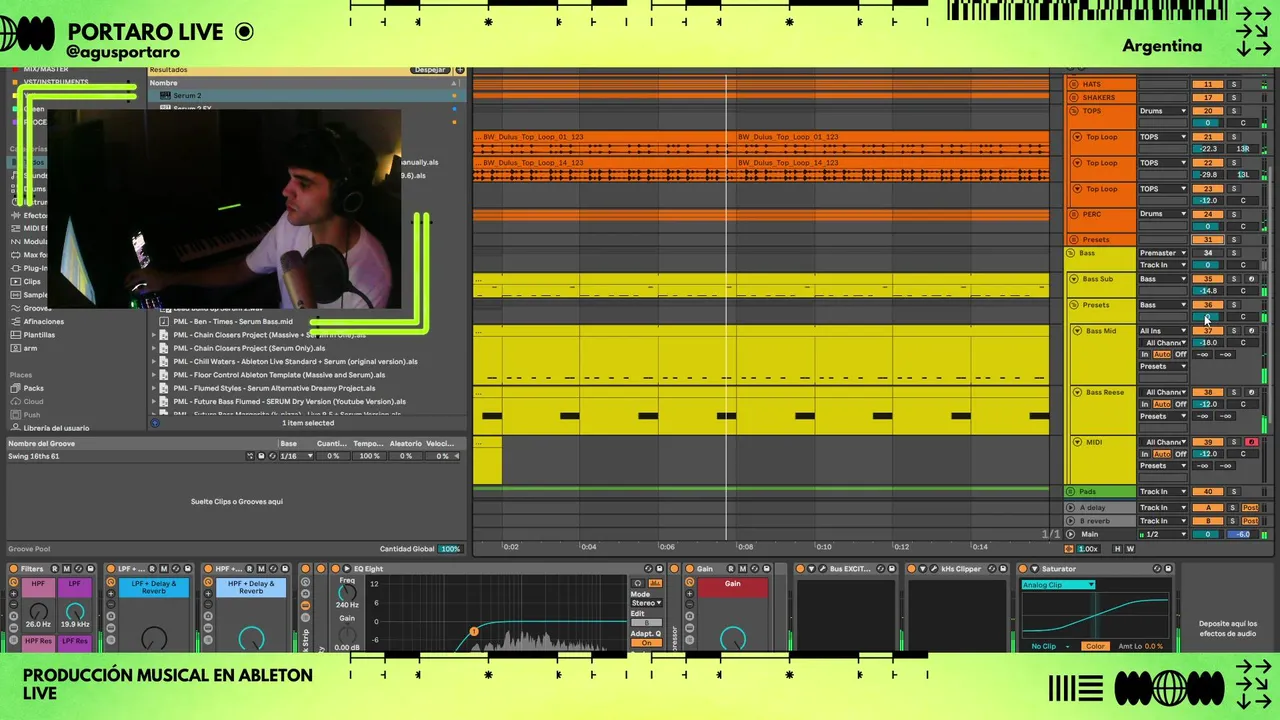The height and width of the screenshot is (720, 1280).
Task: Clear browser filters with Despejar button
Action: (x=430, y=70)
